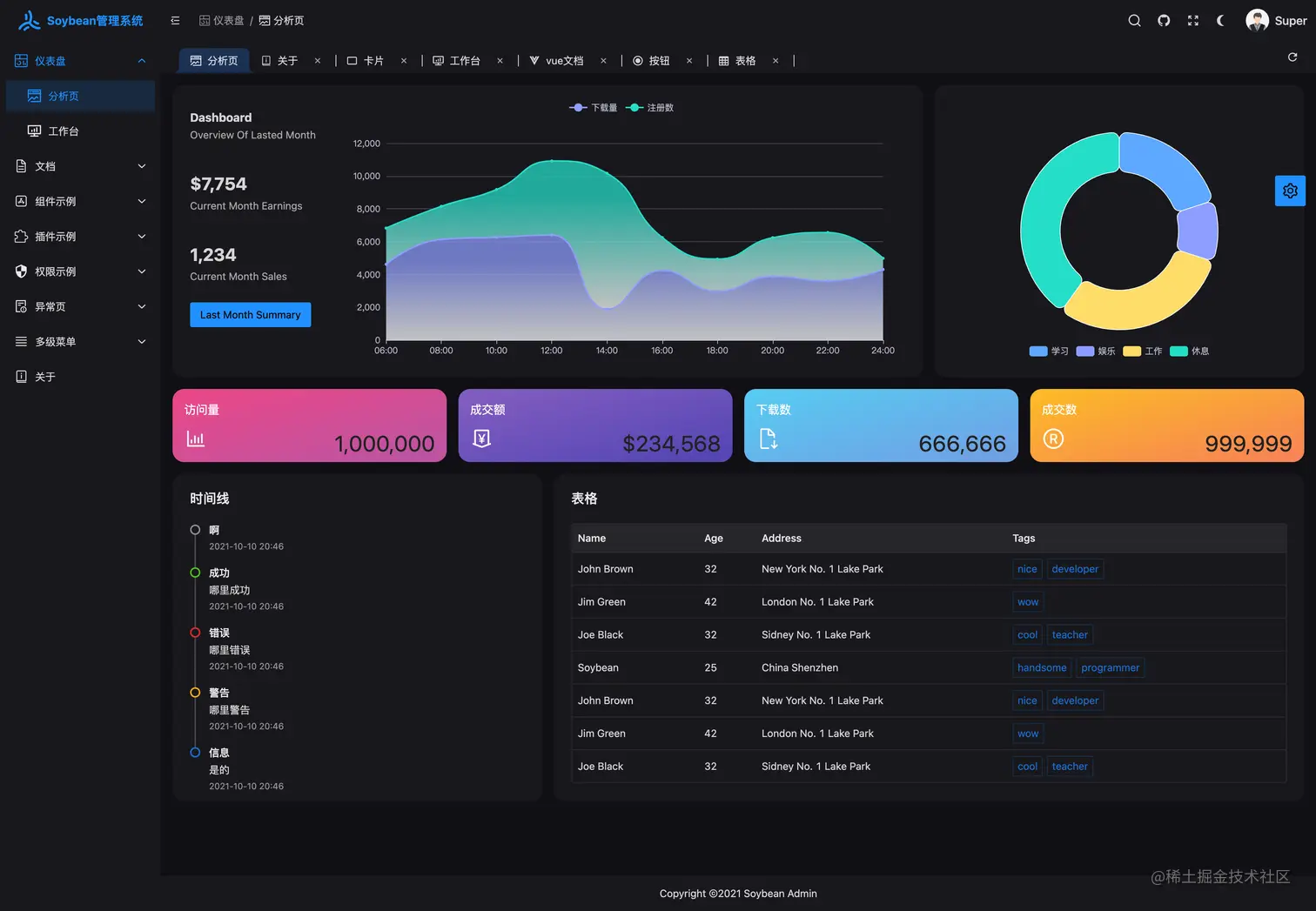Viewport: 1316px width, 911px height.
Task: Click the handsome tag for Soybean
Action: [1041, 668]
